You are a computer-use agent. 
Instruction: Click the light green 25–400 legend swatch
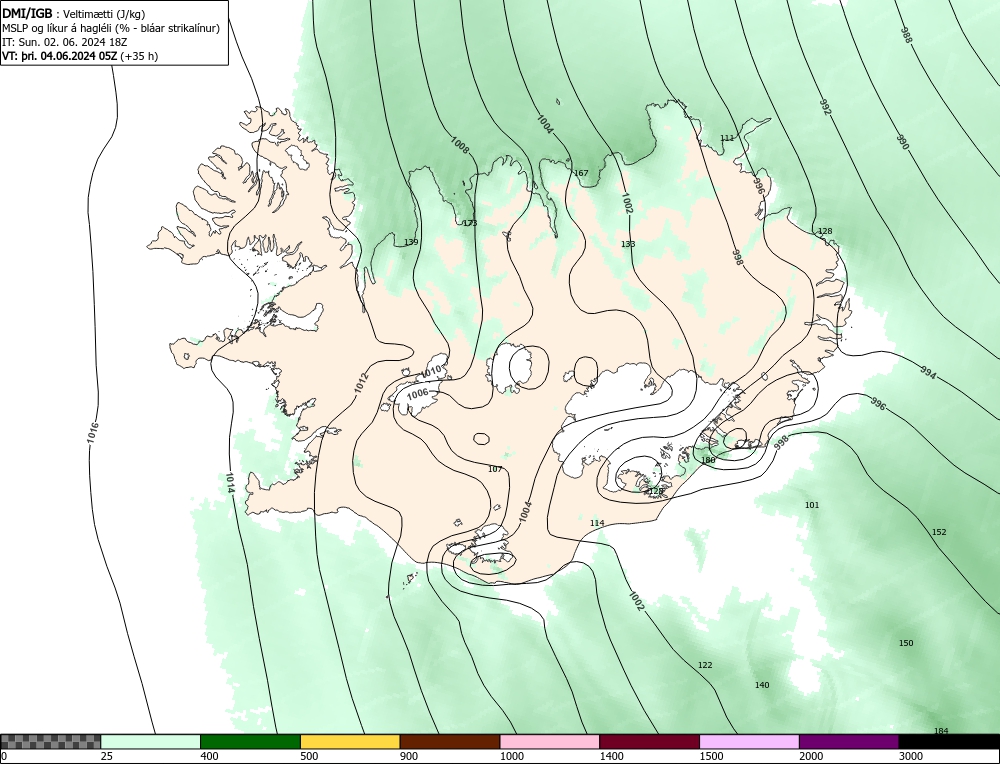(150, 741)
